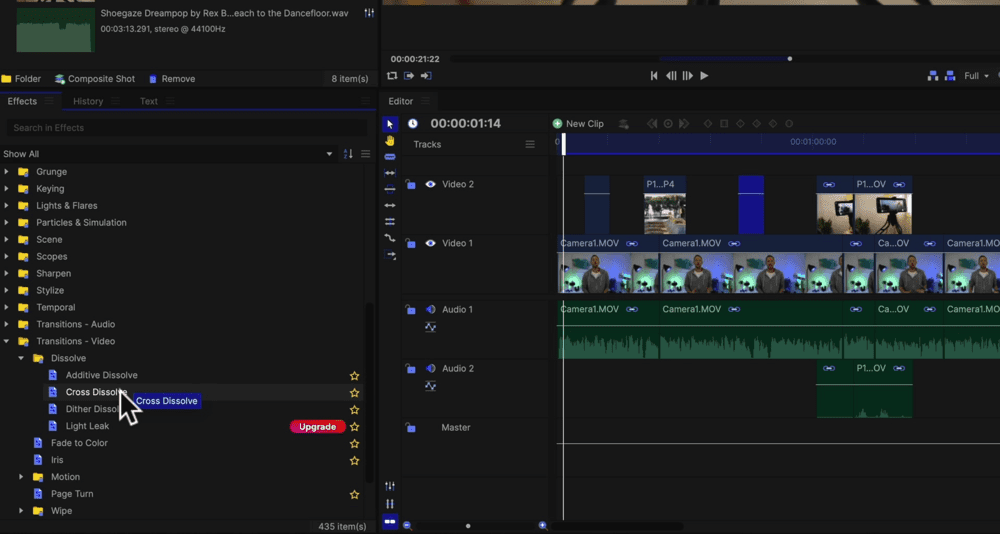Switch to the History tab
The height and width of the screenshot is (534, 1000).
coord(88,101)
